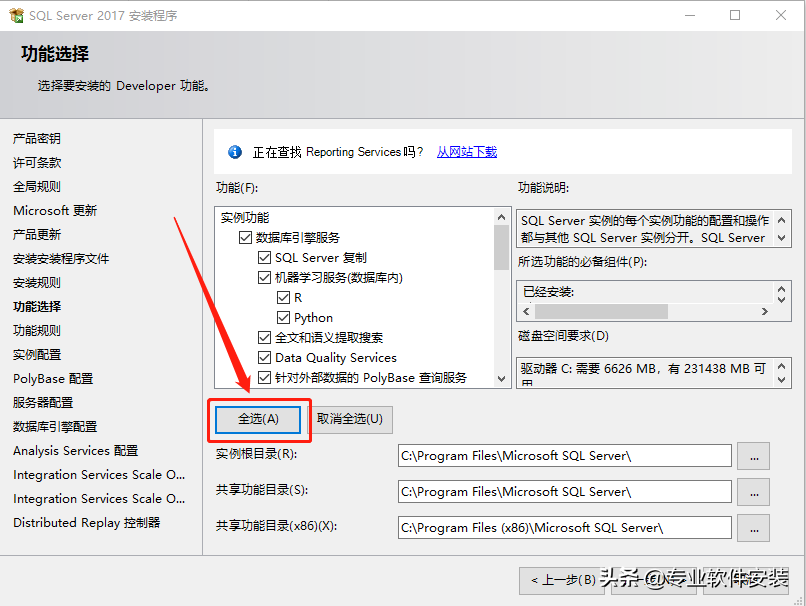Image resolution: width=806 pixels, height=606 pixels.
Task: Select the Distributed Replay 控制器 step
Action: 87,523
